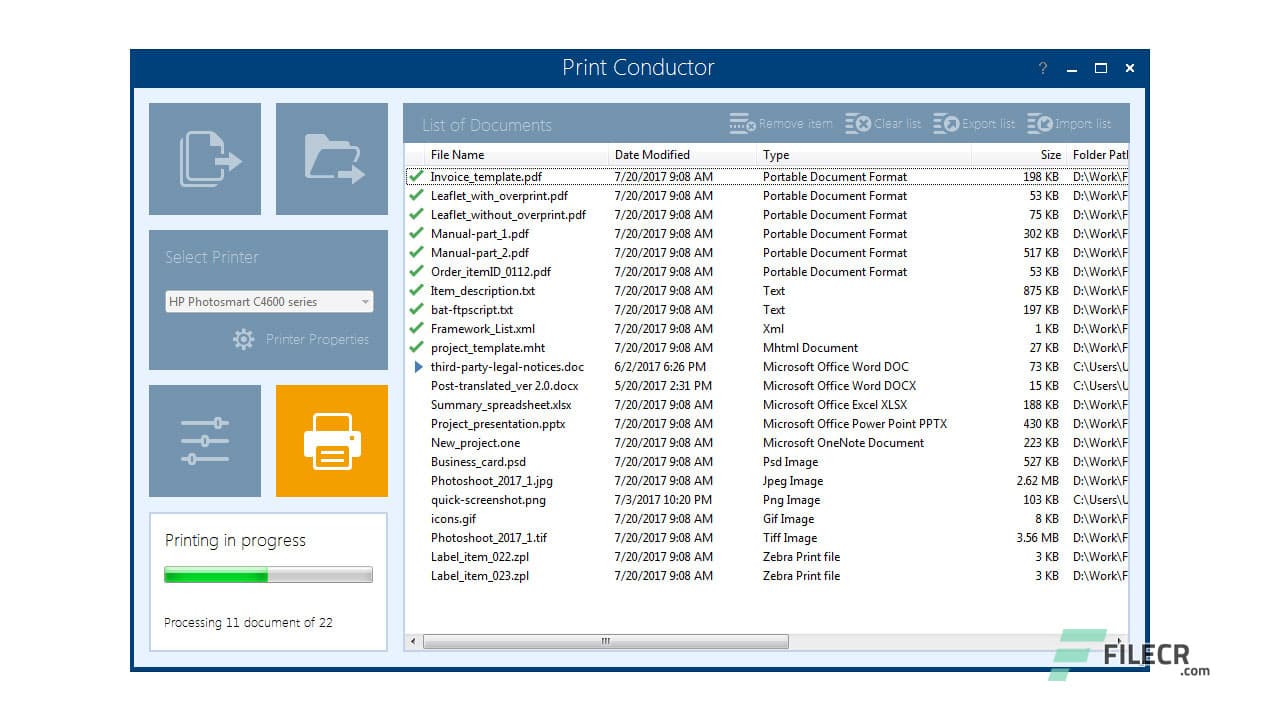Click the green checkmark beside Invoice_template.pdf
Screen dimensions: 1280x720
coord(416,176)
